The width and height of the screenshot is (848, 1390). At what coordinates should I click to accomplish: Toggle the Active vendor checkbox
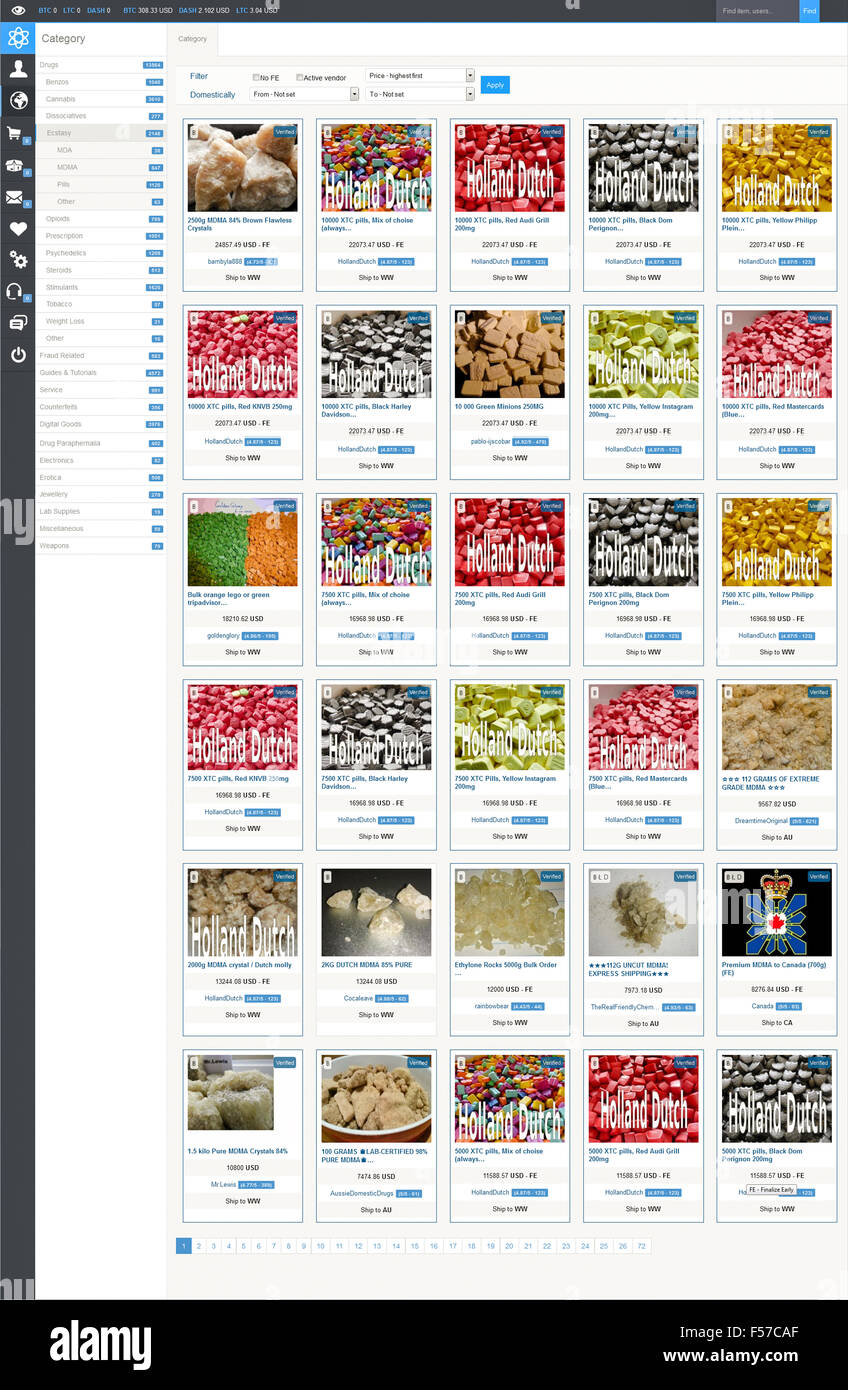point(298,77)
